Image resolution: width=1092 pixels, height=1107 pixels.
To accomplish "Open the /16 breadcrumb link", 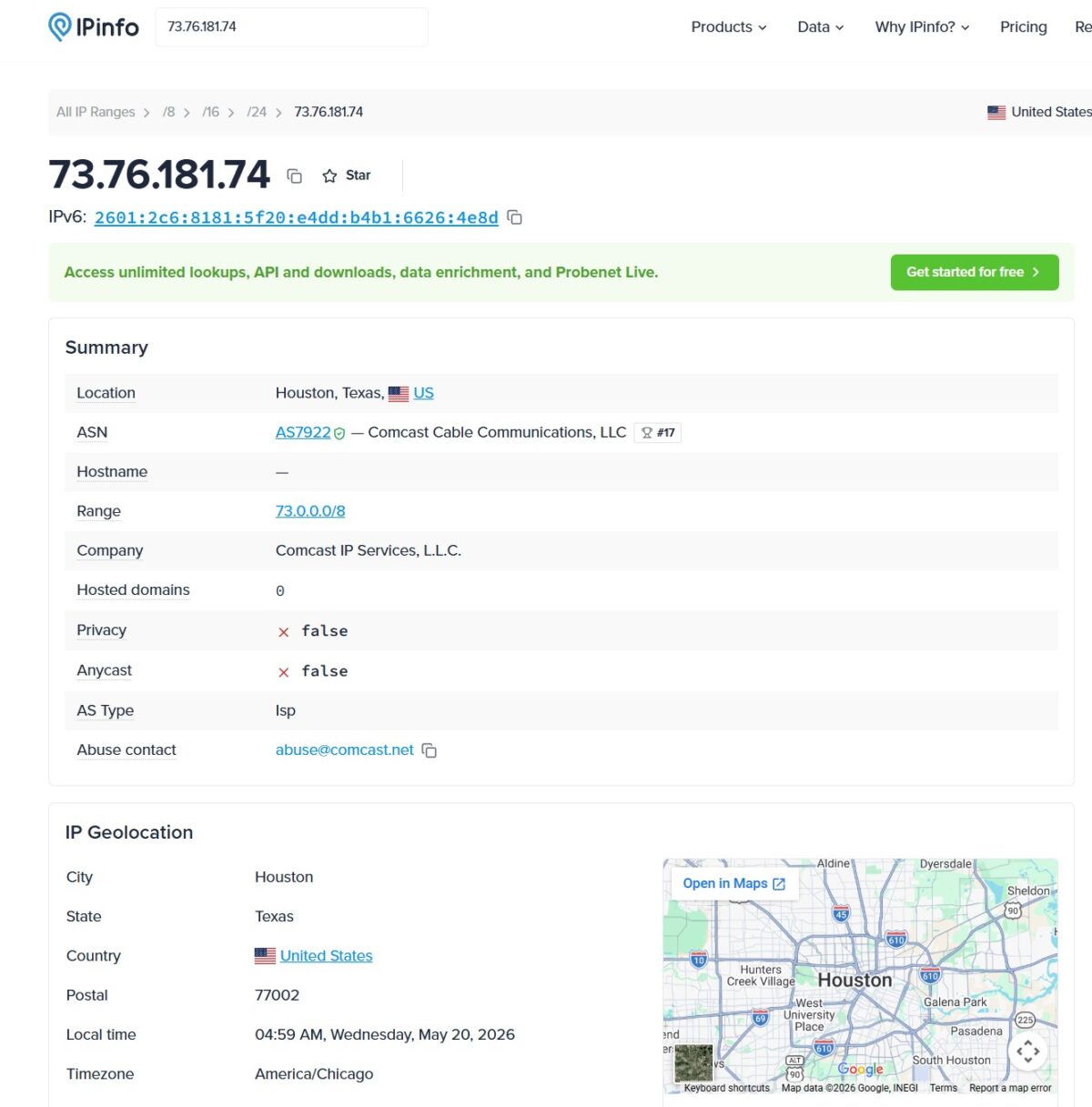I will point(210,112).
